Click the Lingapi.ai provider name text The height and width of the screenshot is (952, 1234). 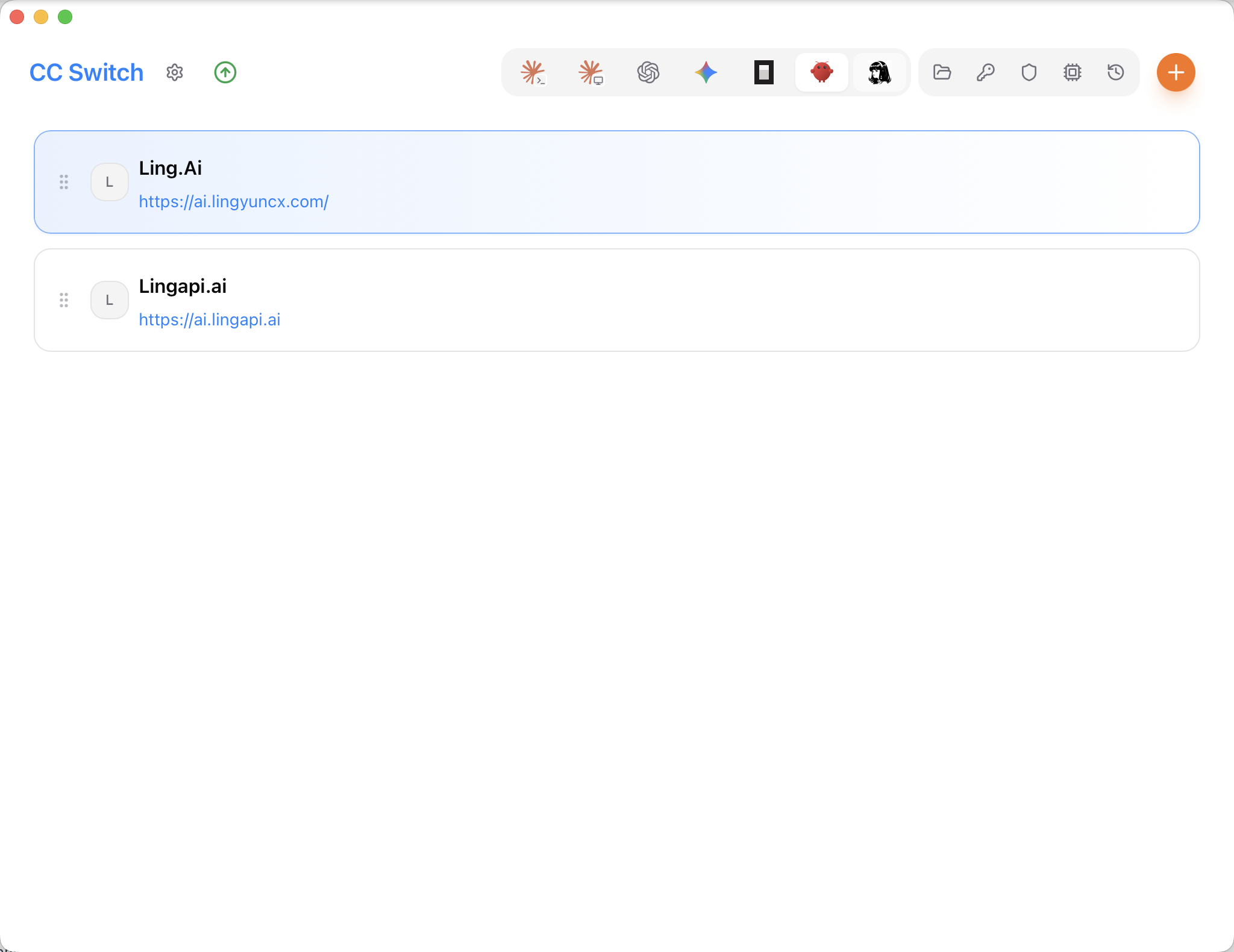click(183, 286)
